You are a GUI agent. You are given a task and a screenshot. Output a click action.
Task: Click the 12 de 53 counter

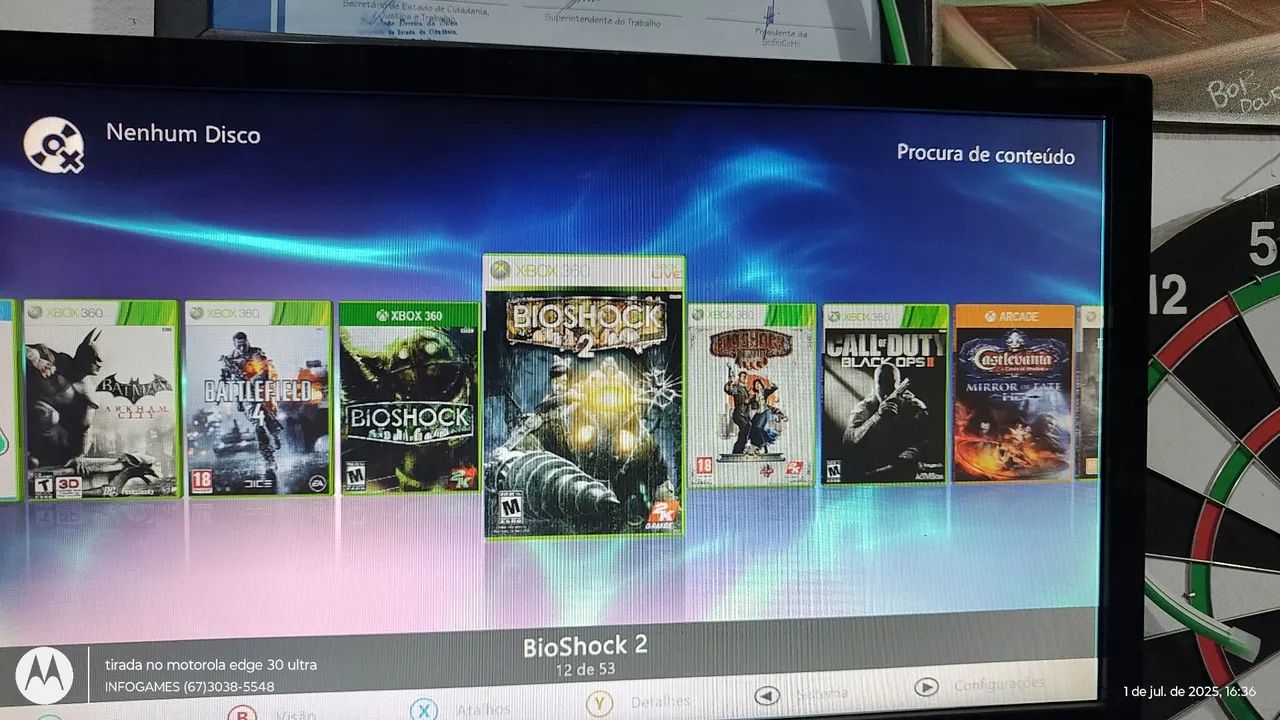point(585,671)
